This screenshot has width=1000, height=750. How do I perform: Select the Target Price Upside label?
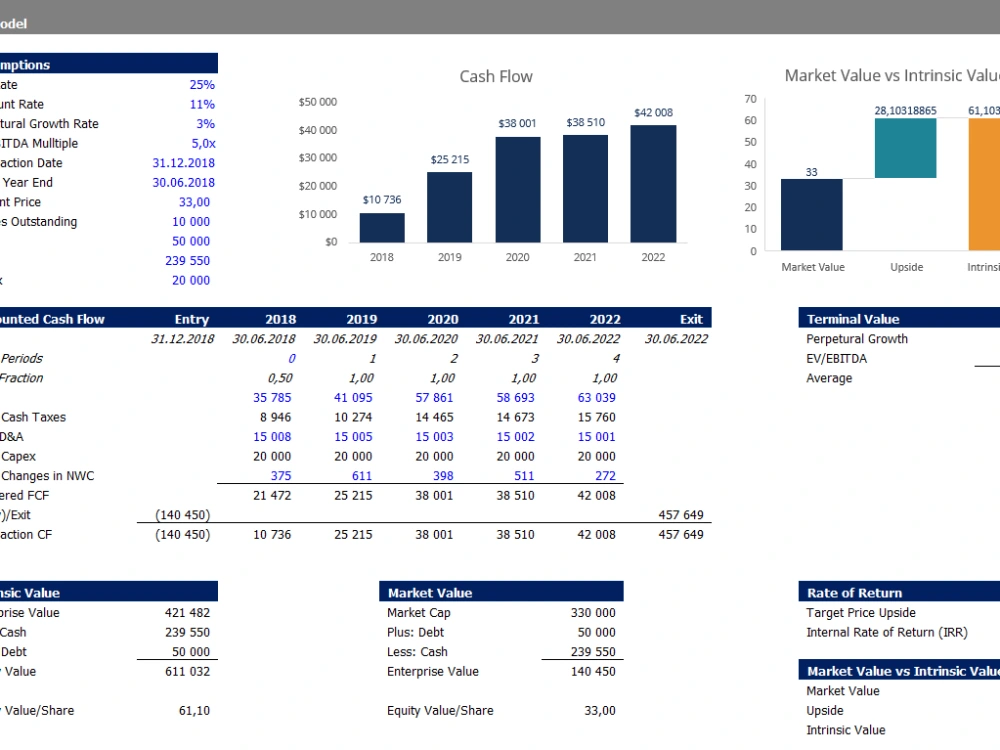(861, 613)
